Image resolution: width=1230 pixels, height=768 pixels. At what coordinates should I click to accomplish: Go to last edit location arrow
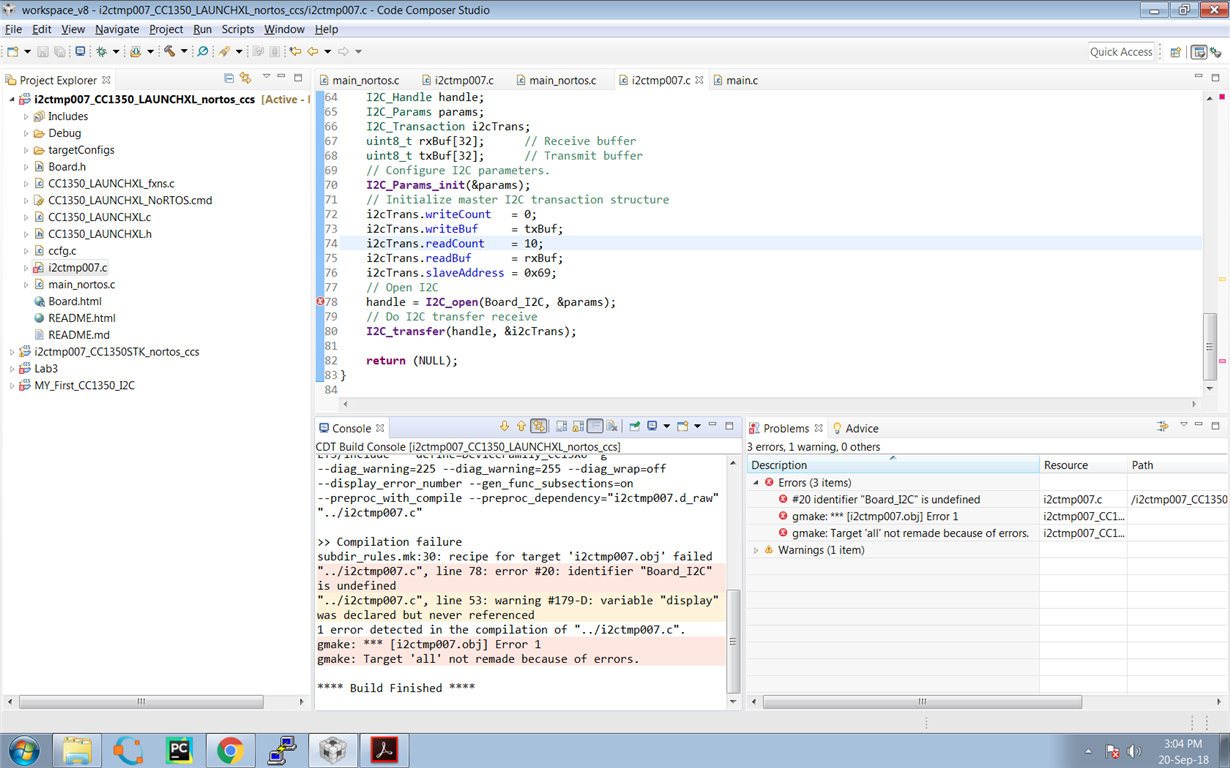[295, 52]
